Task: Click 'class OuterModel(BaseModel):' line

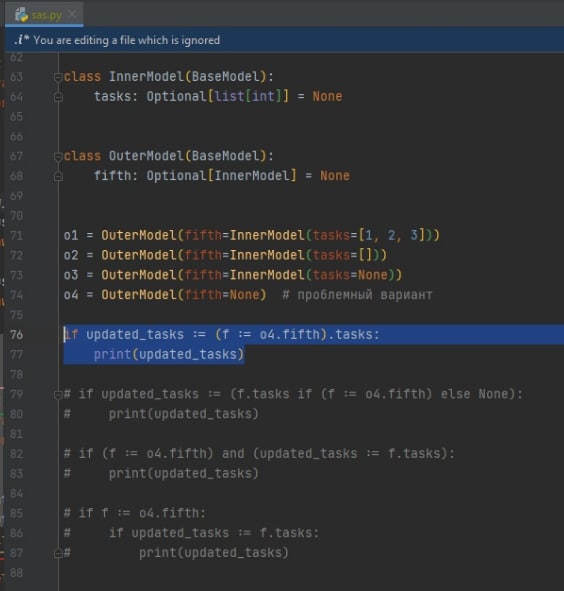Action: tap(169, 156)
